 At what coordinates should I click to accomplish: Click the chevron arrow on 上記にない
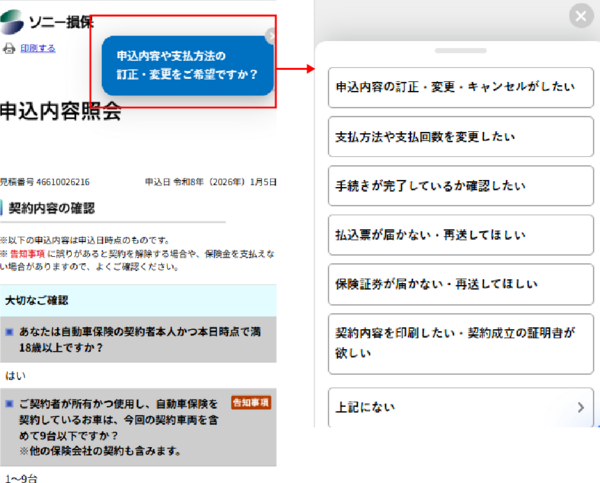[x=580, y=407]
